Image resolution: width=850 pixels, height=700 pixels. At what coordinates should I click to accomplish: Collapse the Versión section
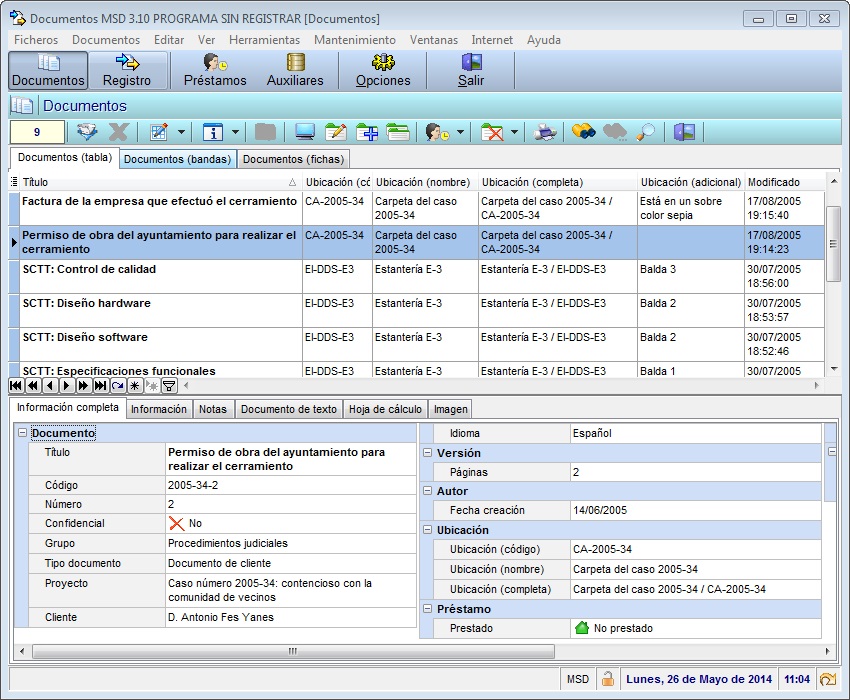point(427,452)
